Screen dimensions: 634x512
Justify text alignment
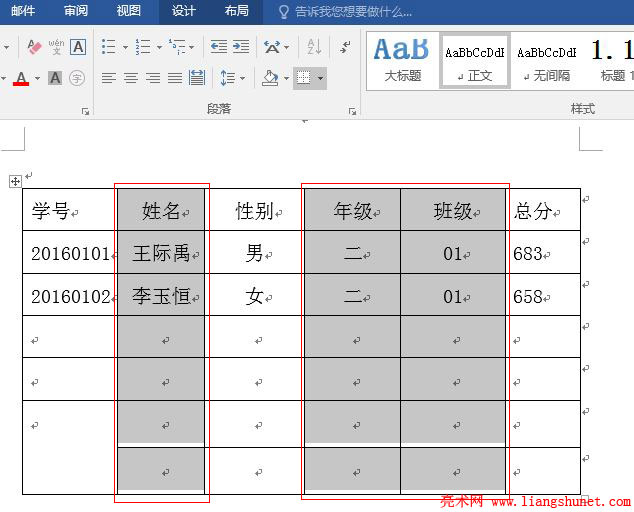pyautogui.click(x=175, y=78)
